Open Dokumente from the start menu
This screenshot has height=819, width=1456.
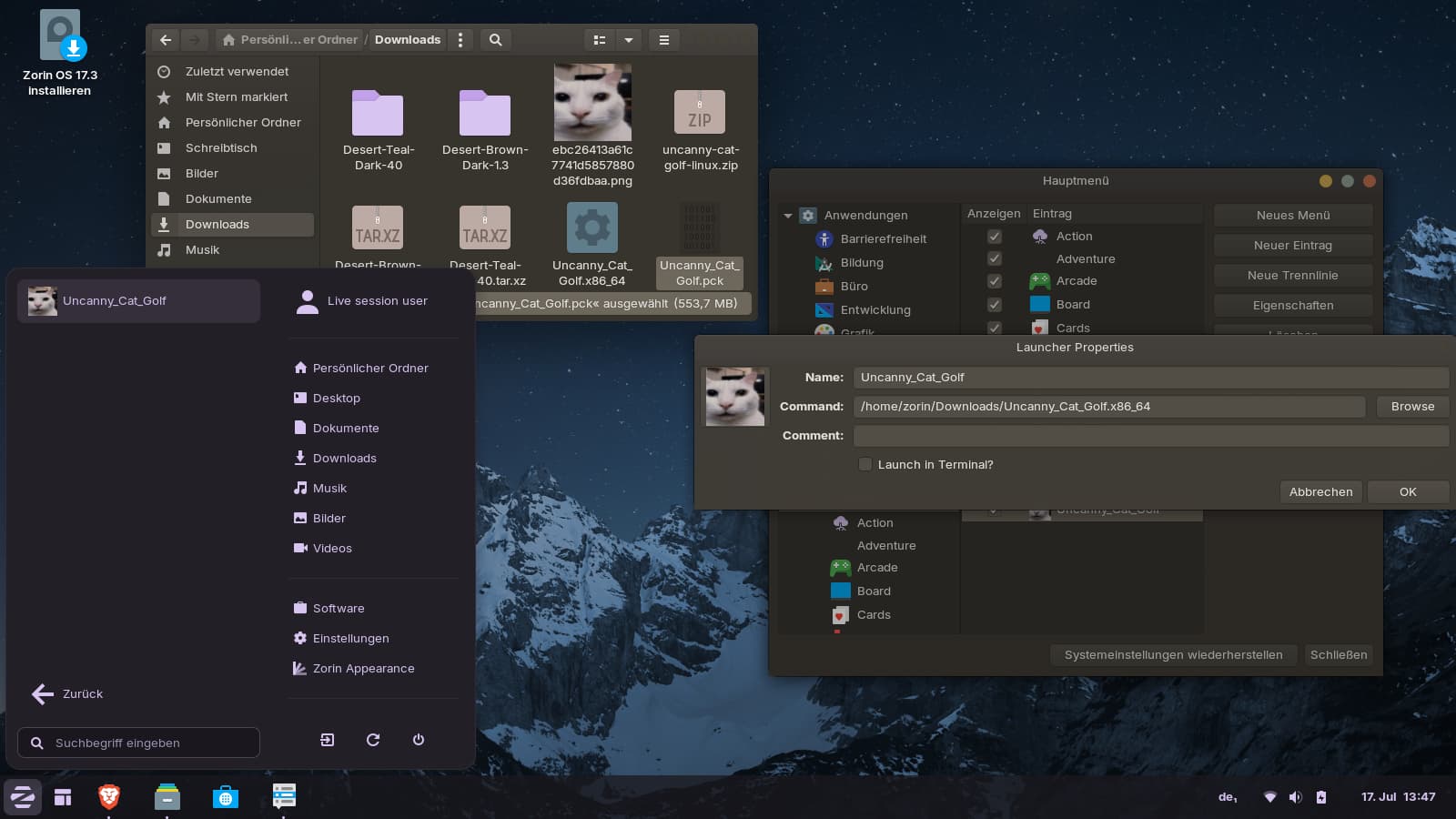click(x=337, y=428)
